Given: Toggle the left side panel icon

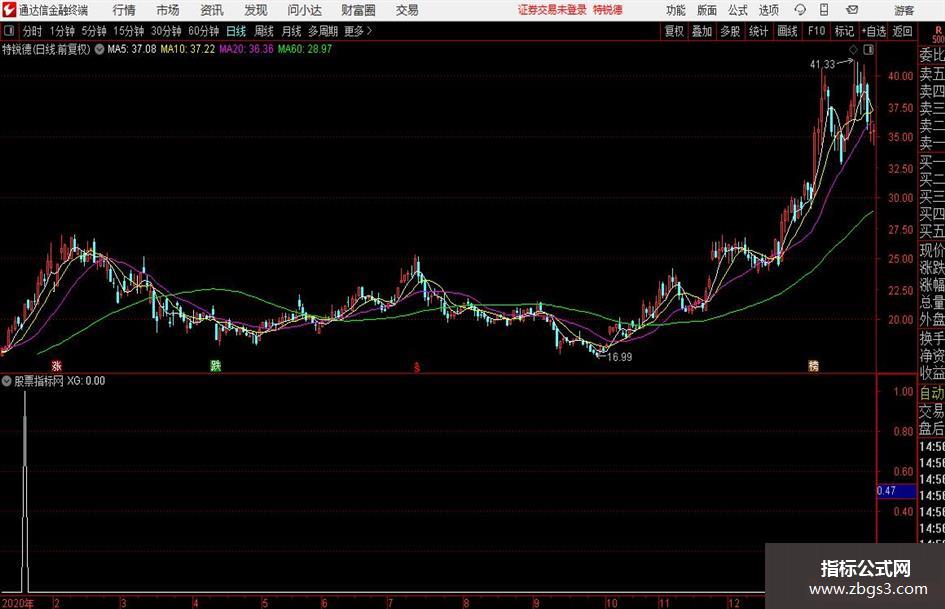Looking at the screenshot, I should click(x=8, y=31).
